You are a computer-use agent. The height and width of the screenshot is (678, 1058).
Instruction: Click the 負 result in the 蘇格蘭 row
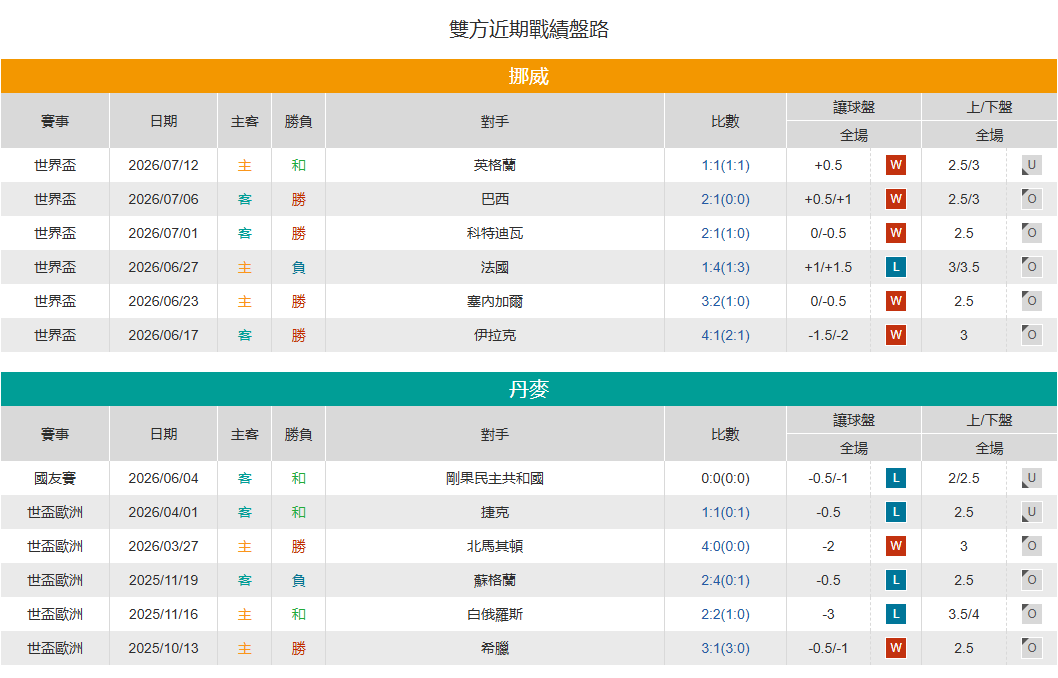pos(298,580)
